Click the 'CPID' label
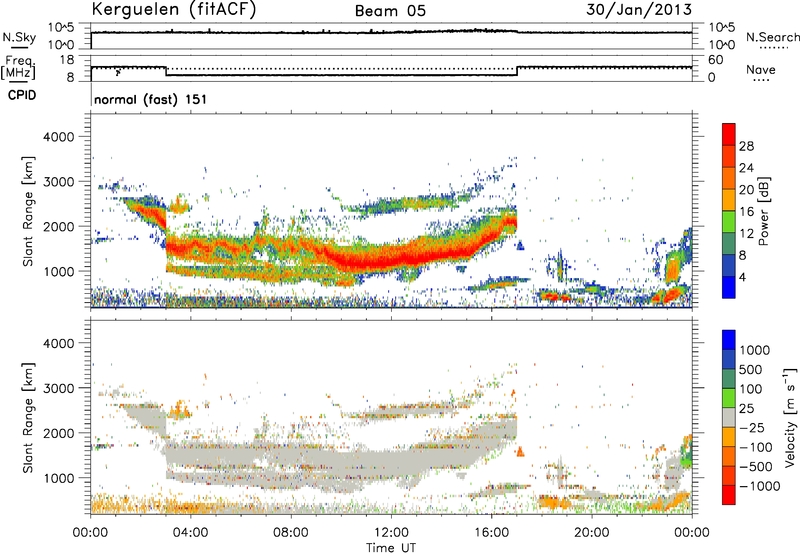The width and height of the screenshot is (800, 554). [22, 95]
